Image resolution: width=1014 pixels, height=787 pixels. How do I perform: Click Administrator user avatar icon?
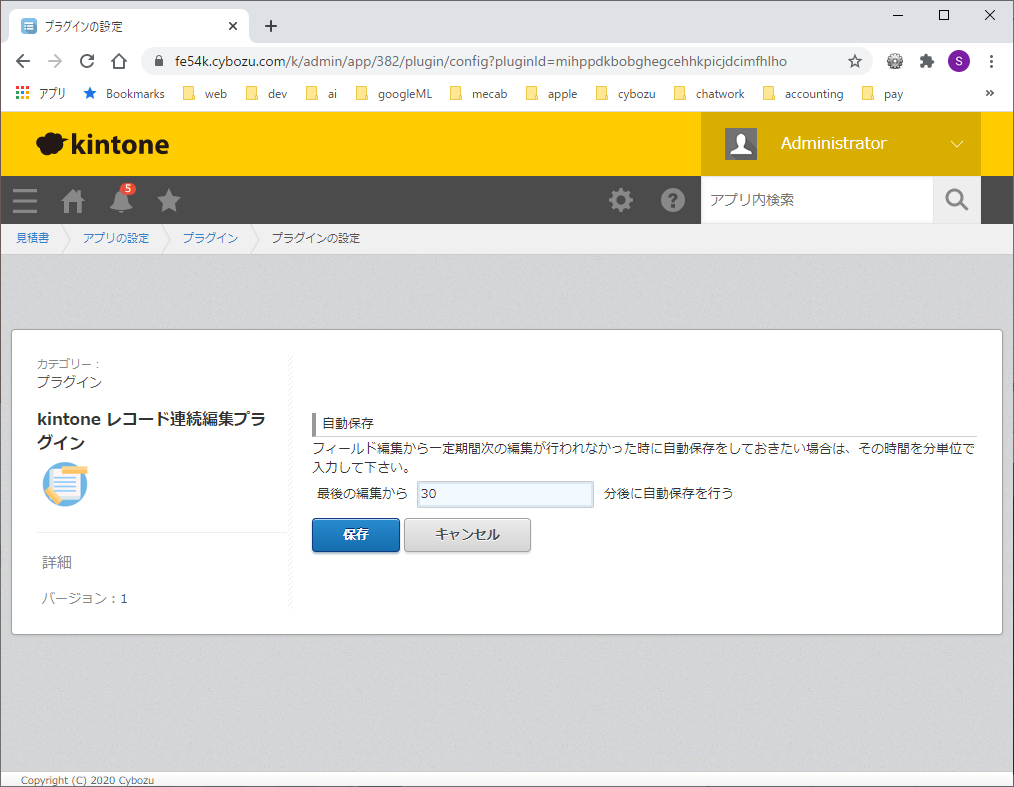(740, 144)
